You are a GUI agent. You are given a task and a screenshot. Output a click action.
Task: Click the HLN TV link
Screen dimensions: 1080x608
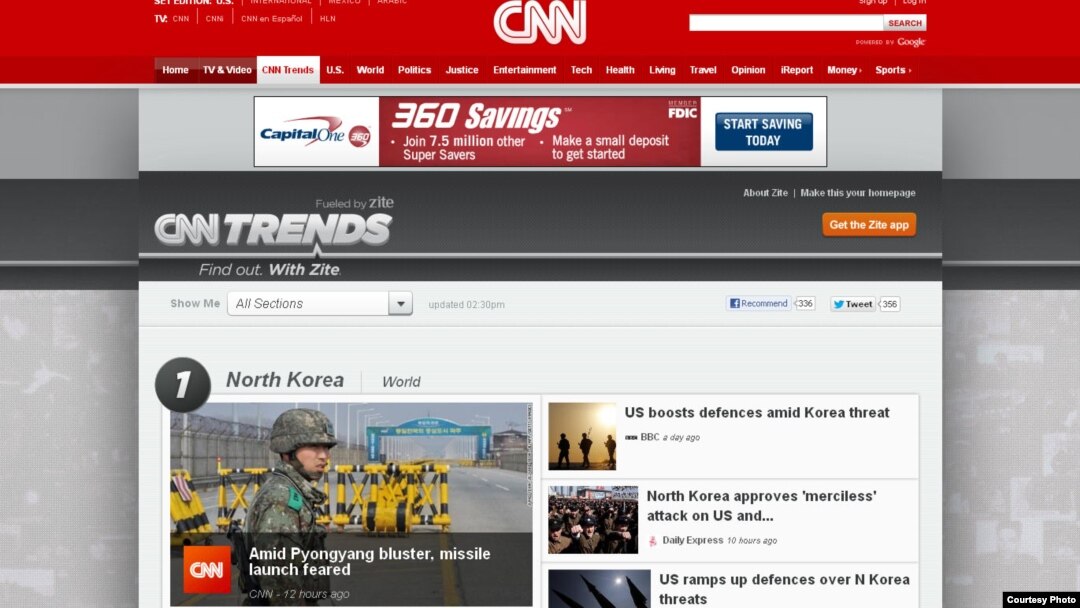point(328,19)
